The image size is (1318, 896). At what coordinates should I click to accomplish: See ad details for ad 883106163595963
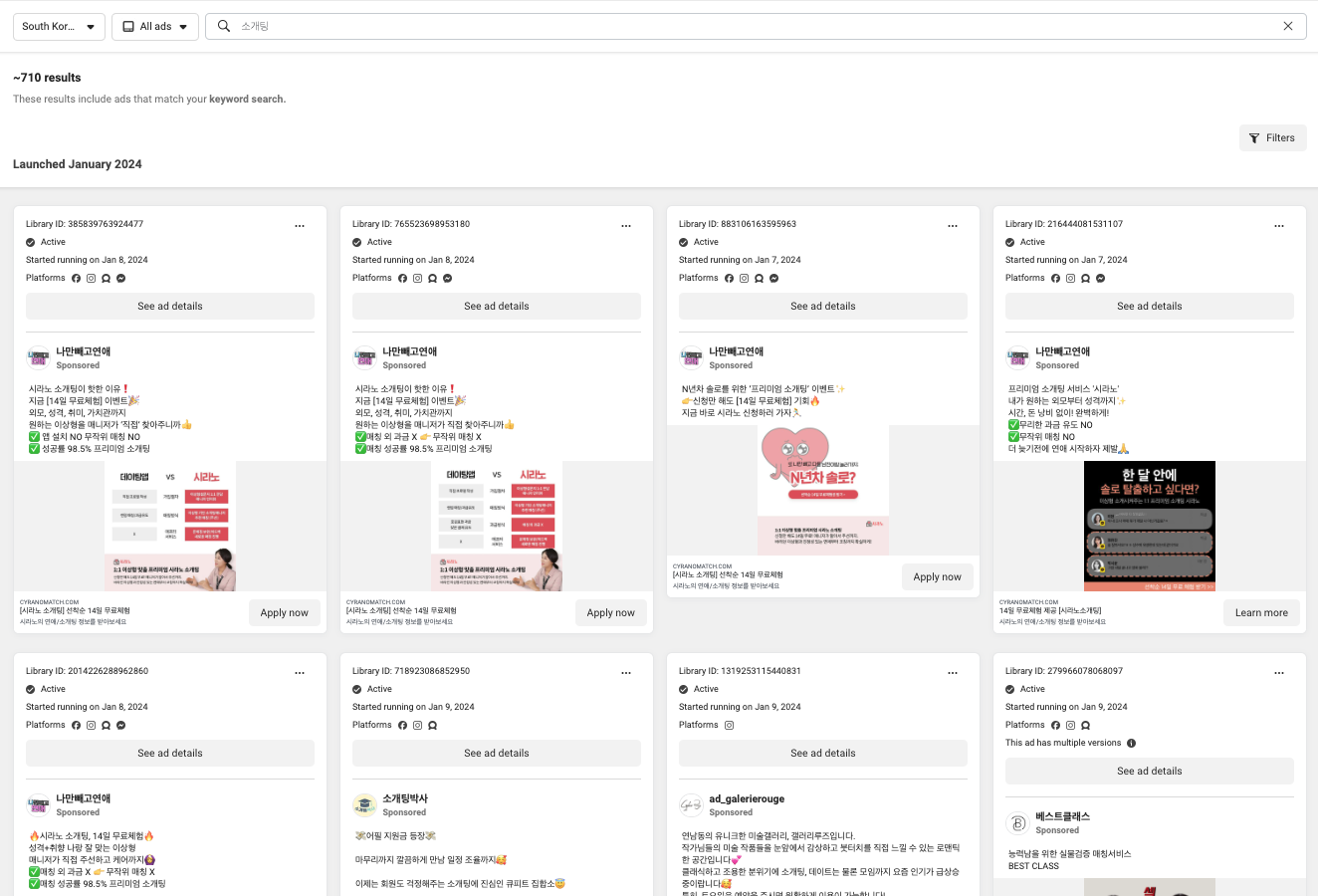coord(823,307)
